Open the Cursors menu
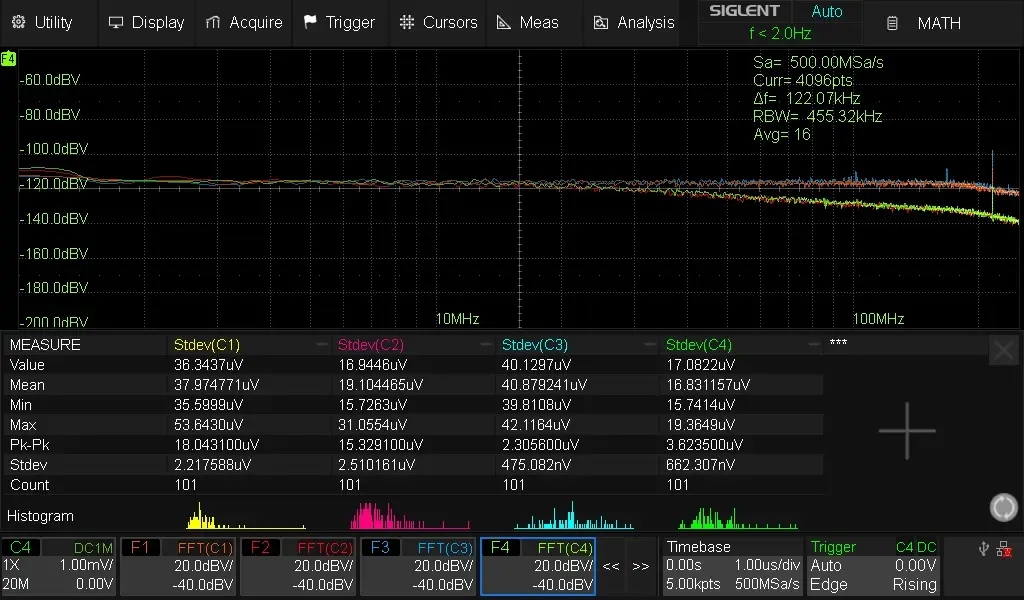 (x=438, y=22)
